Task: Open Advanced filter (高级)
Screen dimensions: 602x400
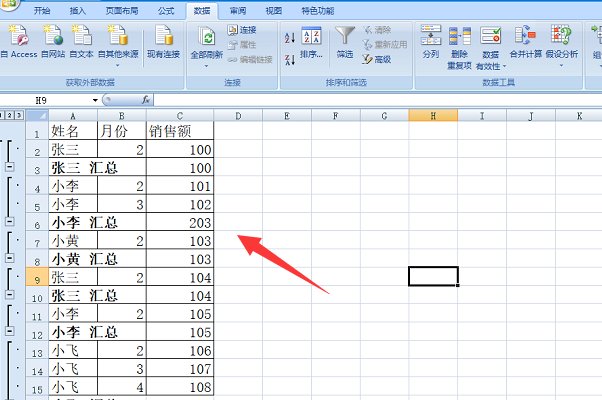Action: tap(377, 60)
